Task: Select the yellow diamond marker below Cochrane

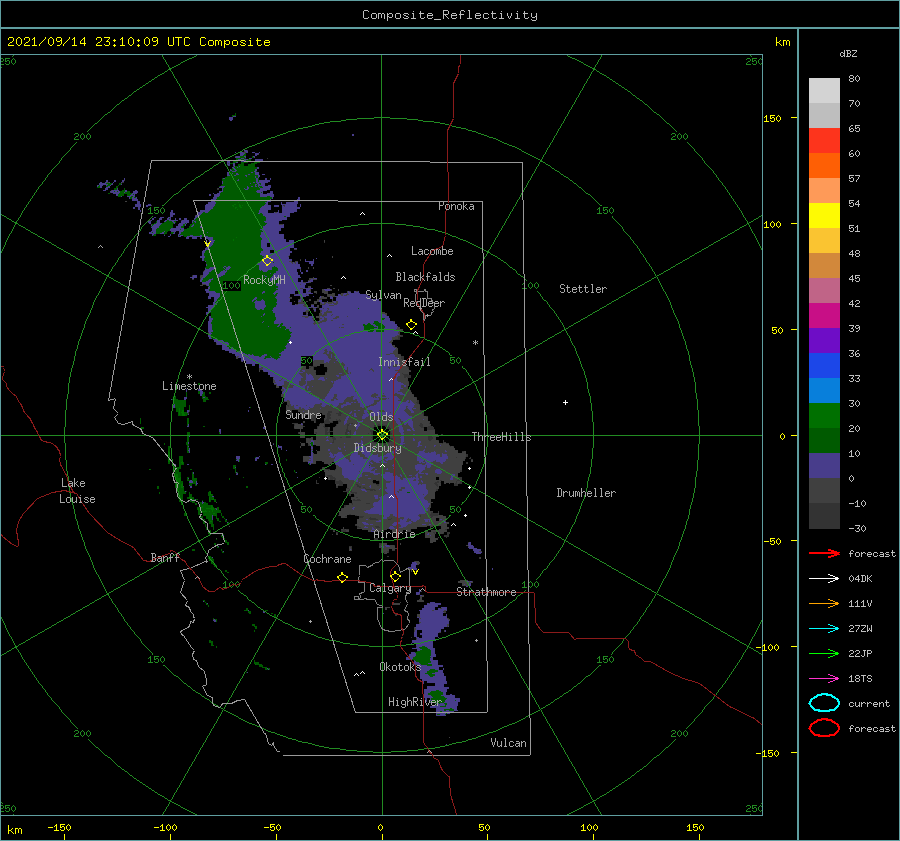Action: pyautogui.click(x=343, y=578)
